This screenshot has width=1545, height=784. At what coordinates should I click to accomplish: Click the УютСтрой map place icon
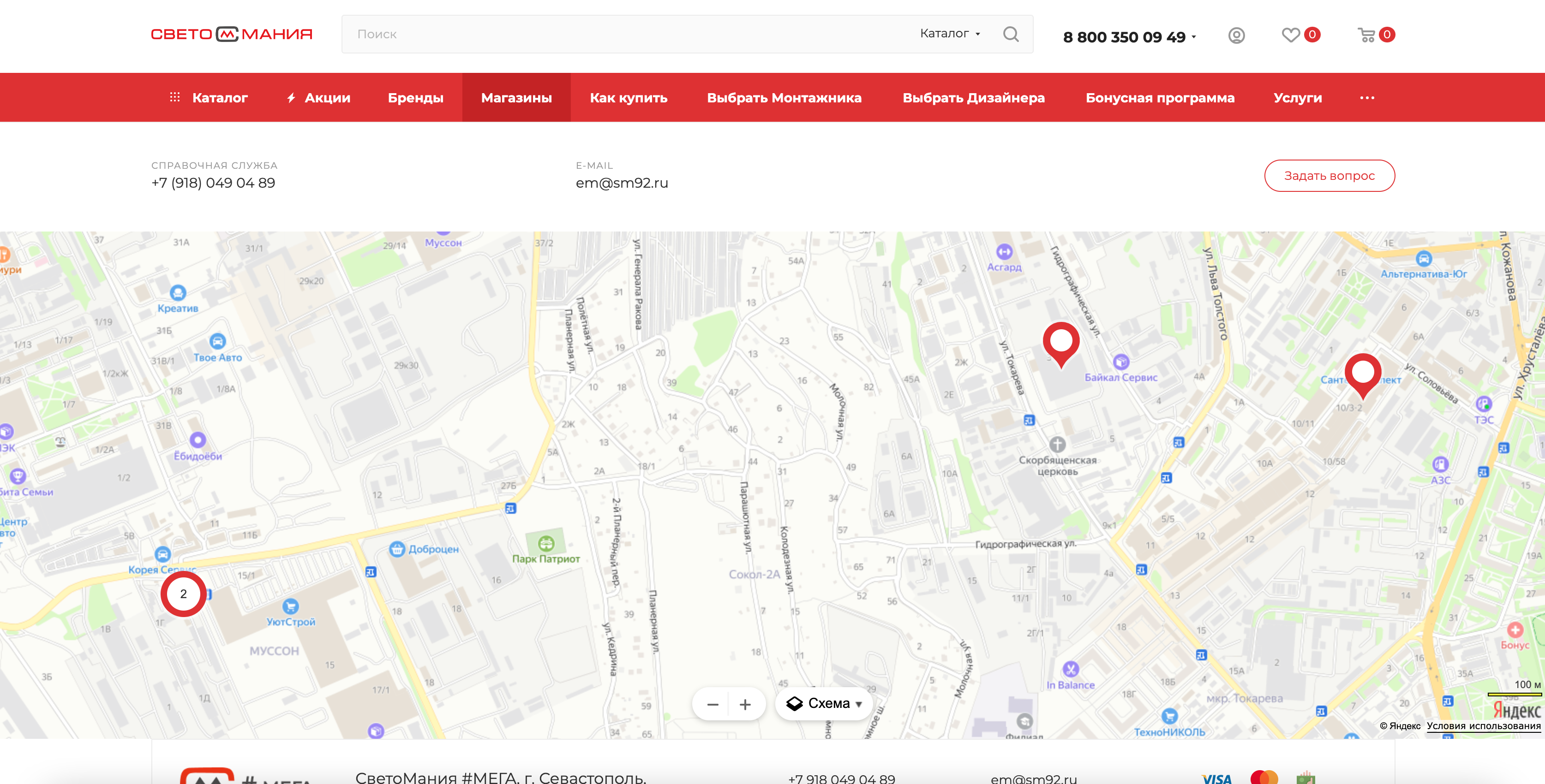click(290, 606)
